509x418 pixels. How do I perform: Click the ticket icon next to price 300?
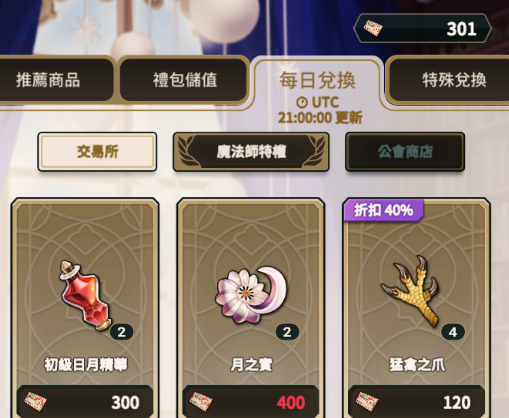35,401
